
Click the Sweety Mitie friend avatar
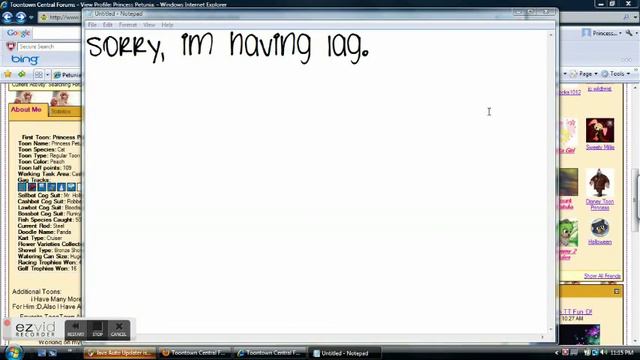[x=600, y=130]
